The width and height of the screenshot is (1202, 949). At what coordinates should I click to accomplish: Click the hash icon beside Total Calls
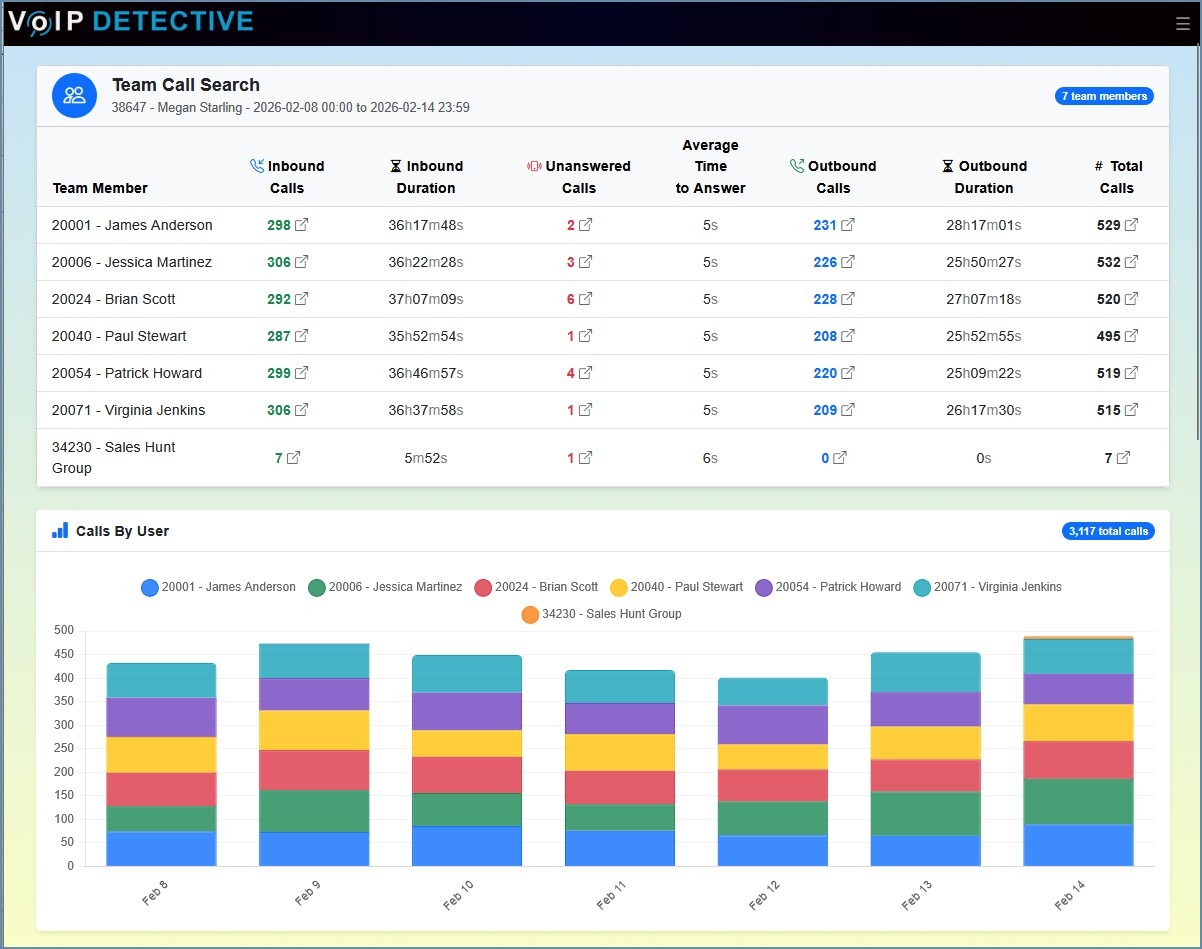point(1101,166)
